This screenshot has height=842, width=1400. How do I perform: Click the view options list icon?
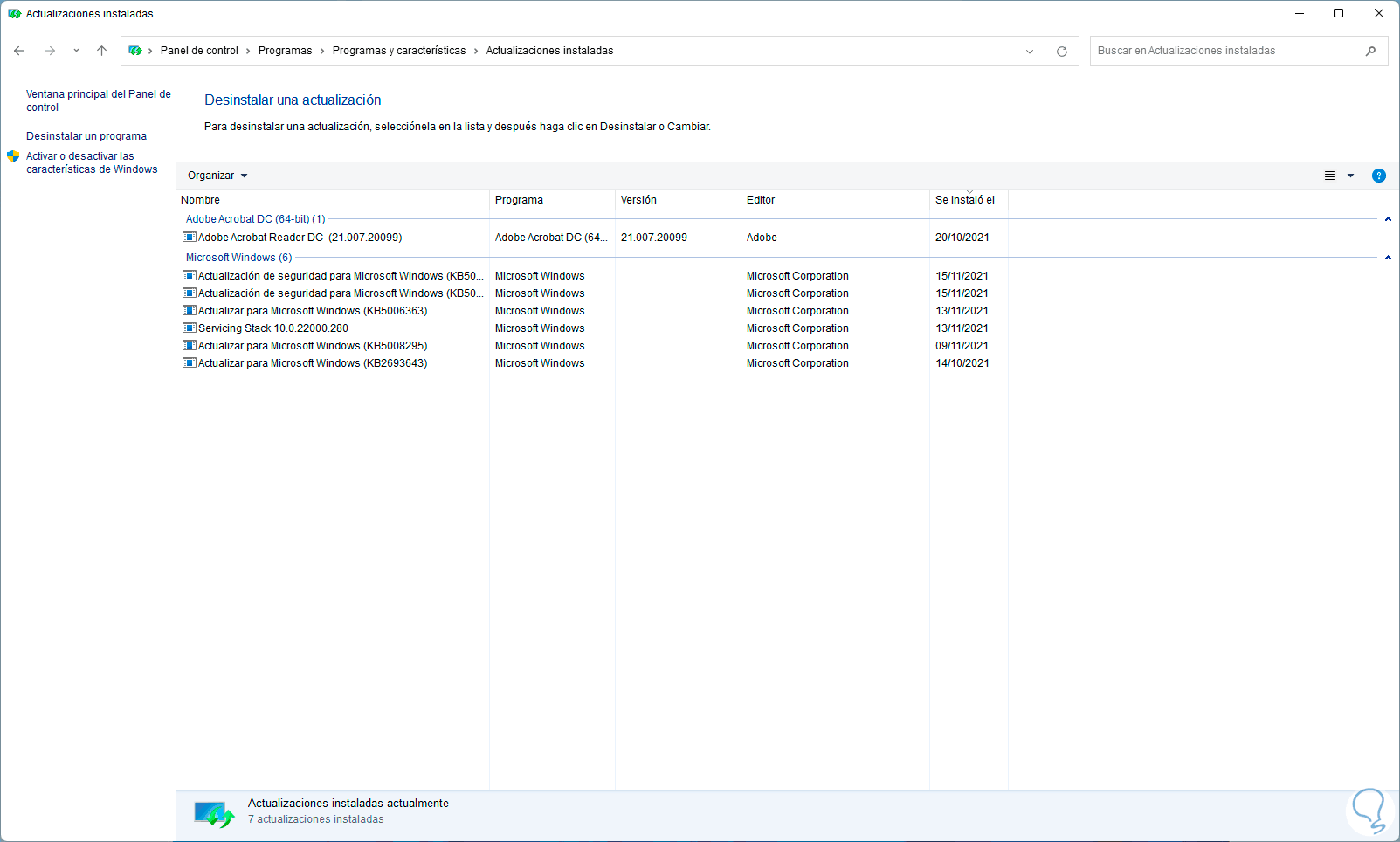click(1330, 176)
